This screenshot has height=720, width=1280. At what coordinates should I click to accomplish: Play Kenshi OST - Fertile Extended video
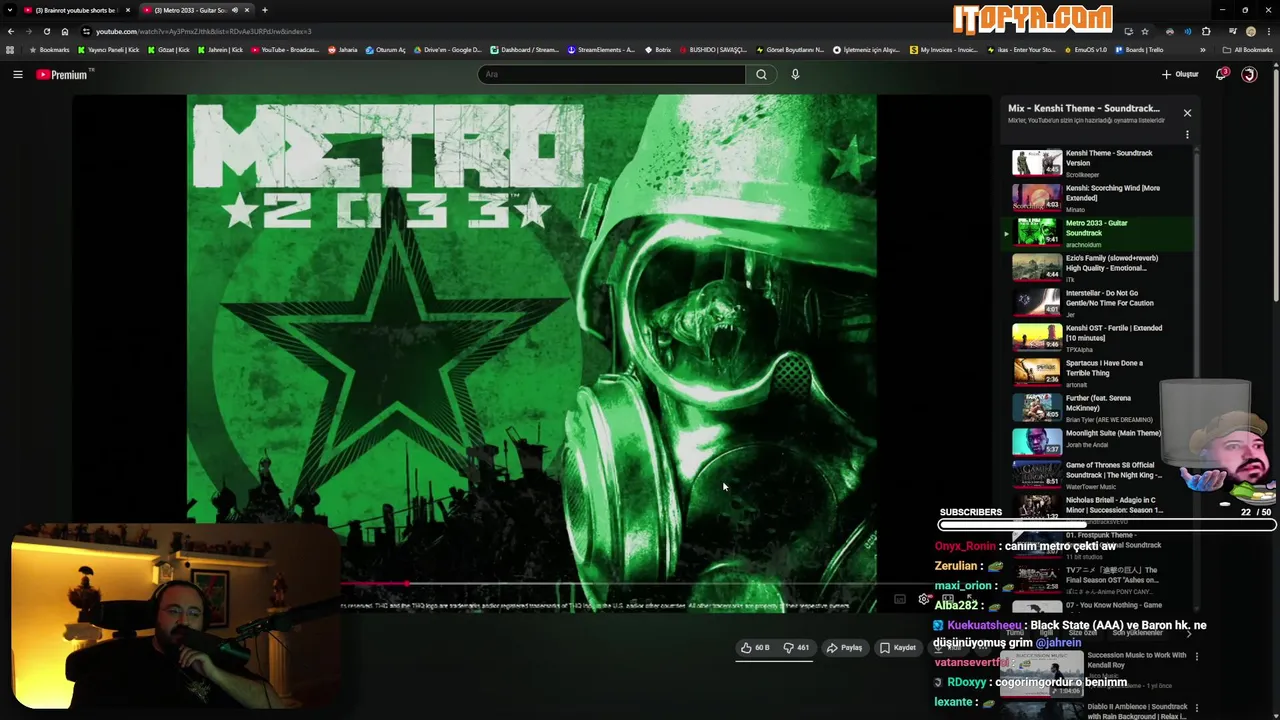[1098, 338]
